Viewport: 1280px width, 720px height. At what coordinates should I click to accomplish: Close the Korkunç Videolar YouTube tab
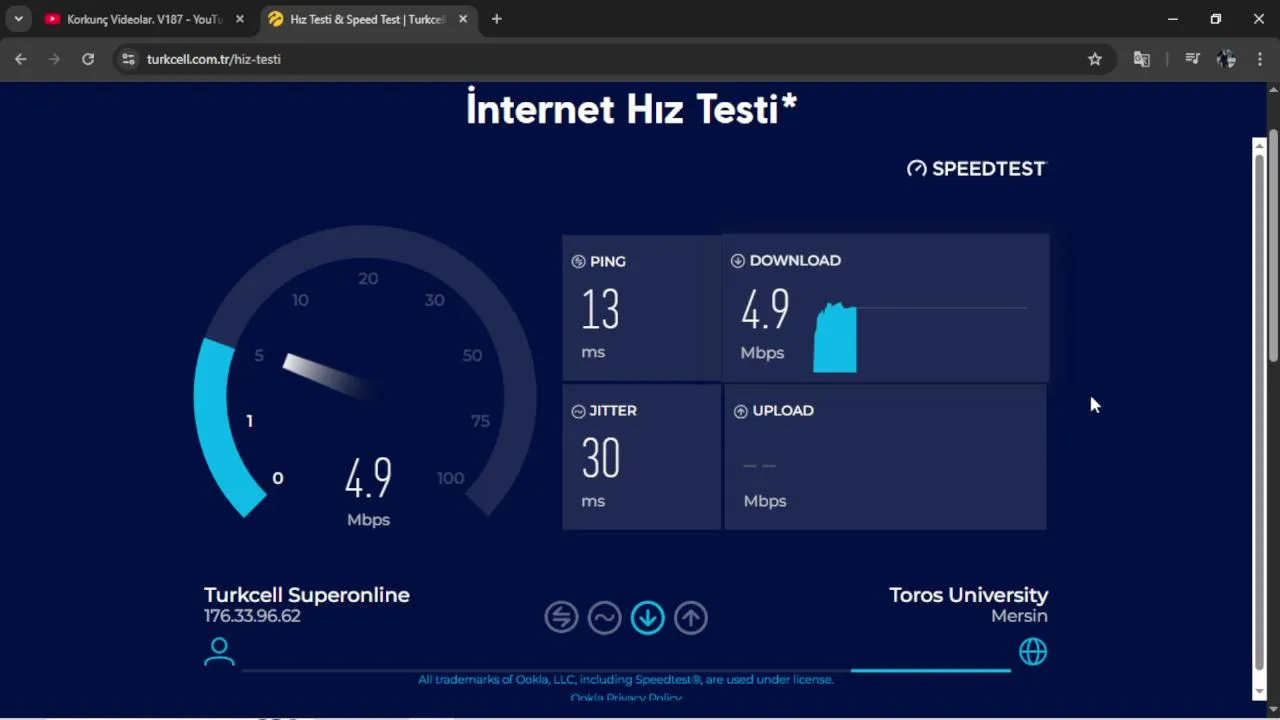tap(239, 19)
